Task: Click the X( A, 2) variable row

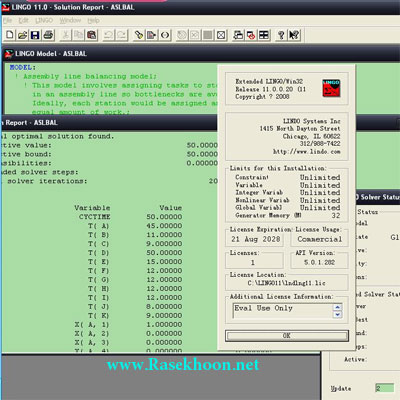Action: pyautogui.click(x=128, y=334)
